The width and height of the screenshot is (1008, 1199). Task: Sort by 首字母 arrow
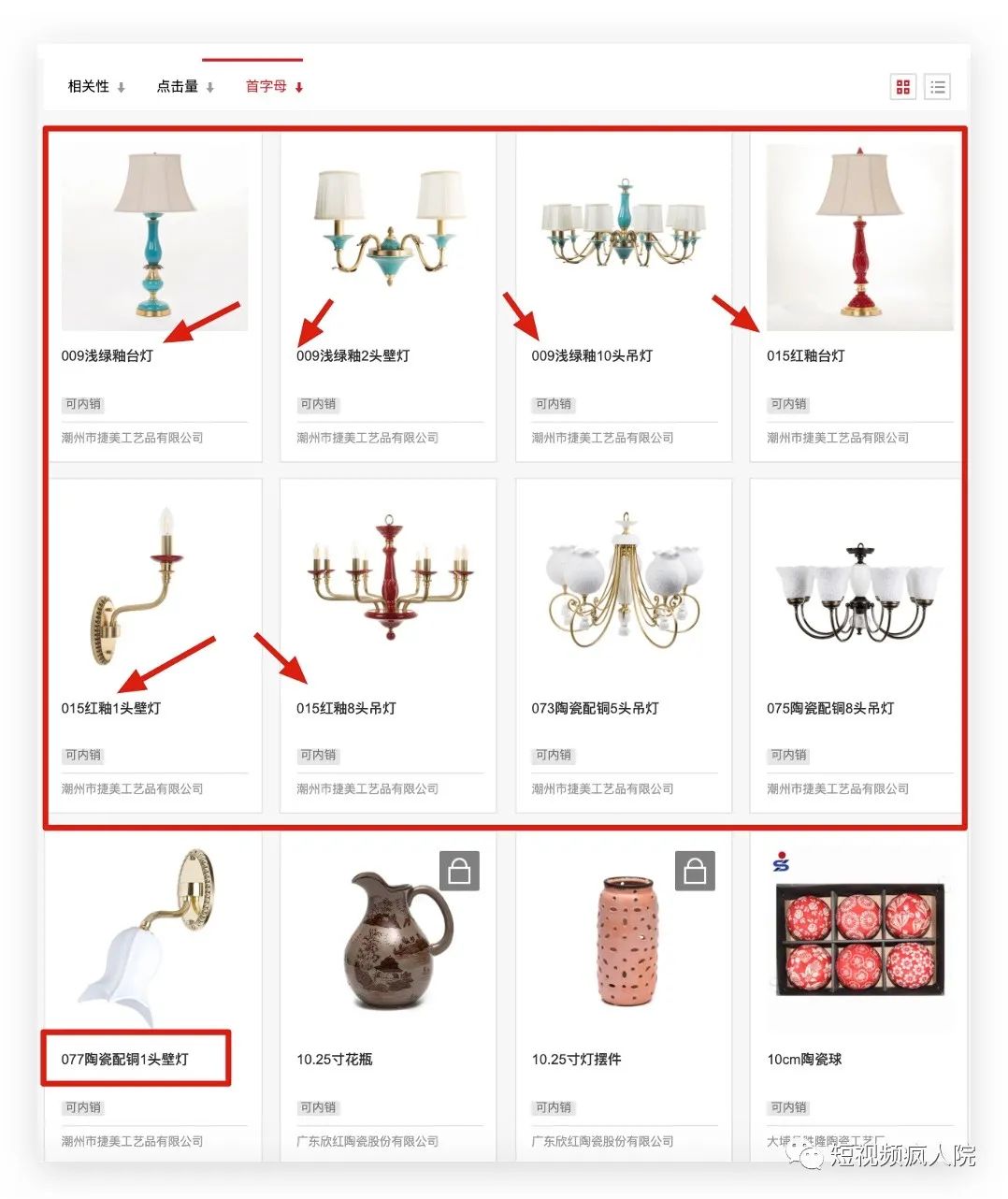(299, 88)
